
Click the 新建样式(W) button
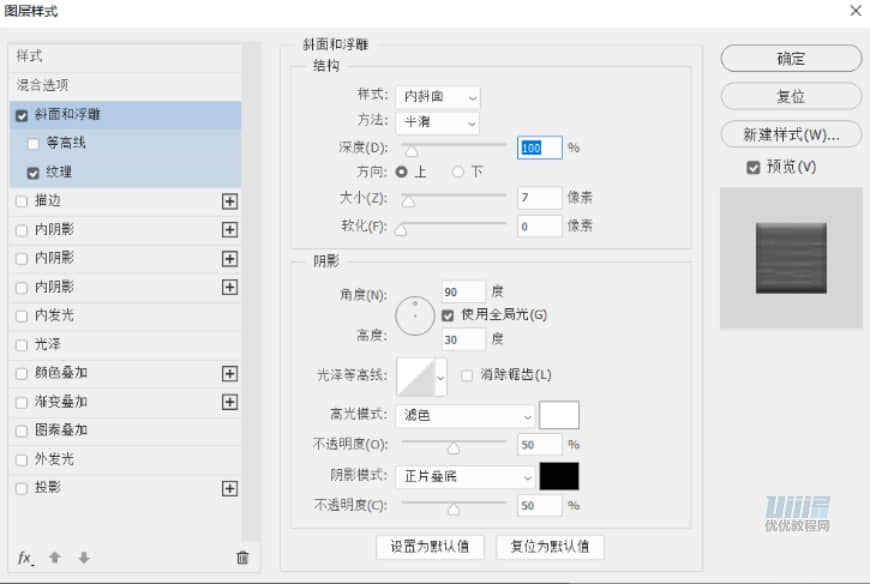(x=790, y=134)
